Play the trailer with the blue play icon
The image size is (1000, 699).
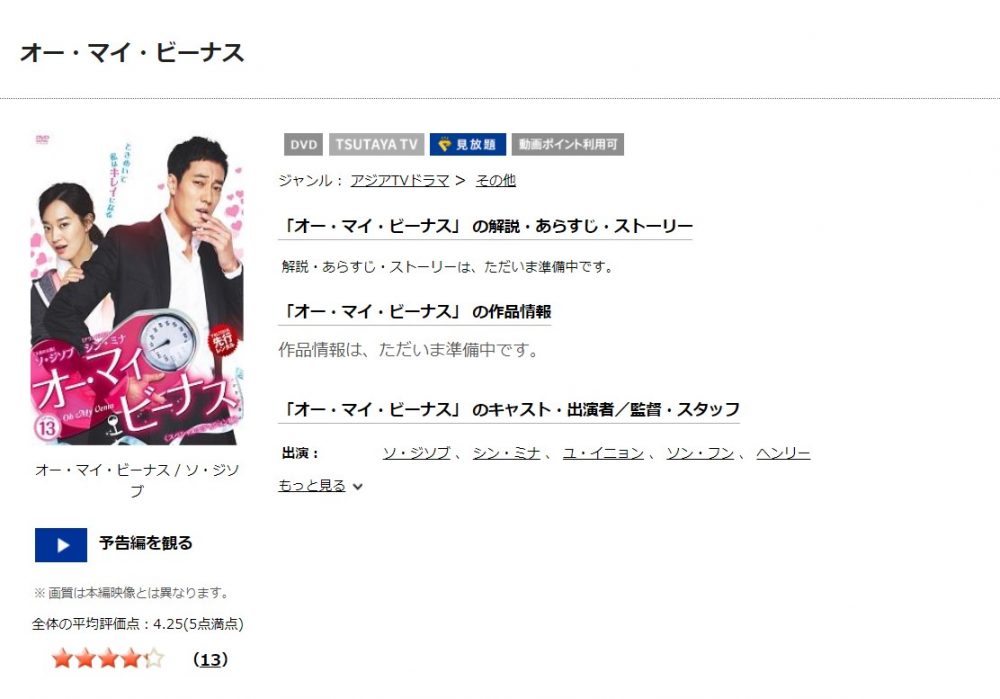(61, 545)
